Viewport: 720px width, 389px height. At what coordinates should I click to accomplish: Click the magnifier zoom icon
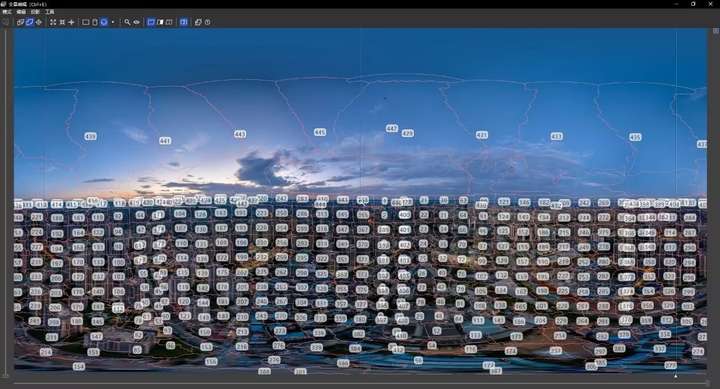coord(127,22)
